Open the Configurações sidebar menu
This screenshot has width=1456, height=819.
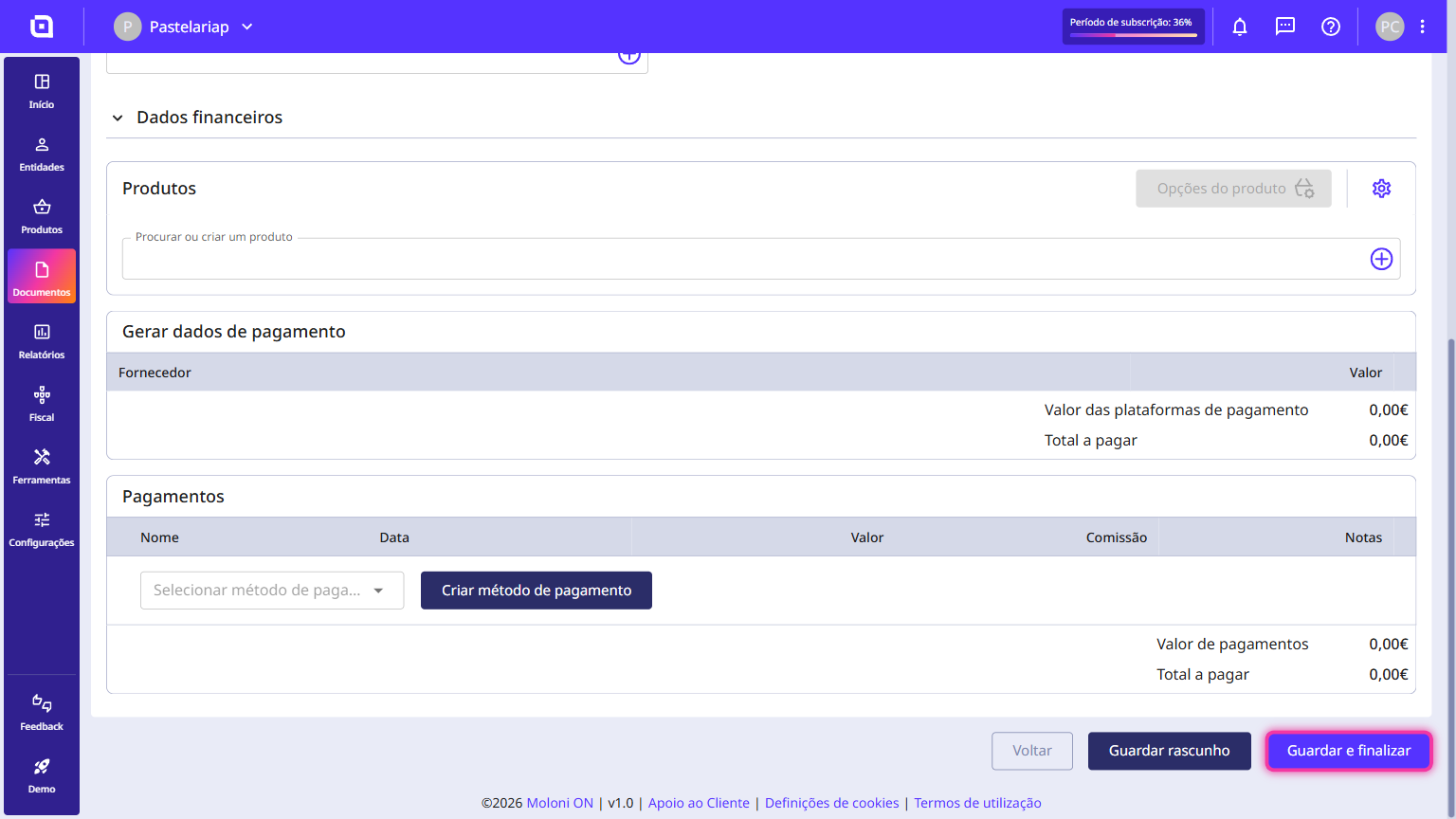pyautogui.click(x=42, y=530)
